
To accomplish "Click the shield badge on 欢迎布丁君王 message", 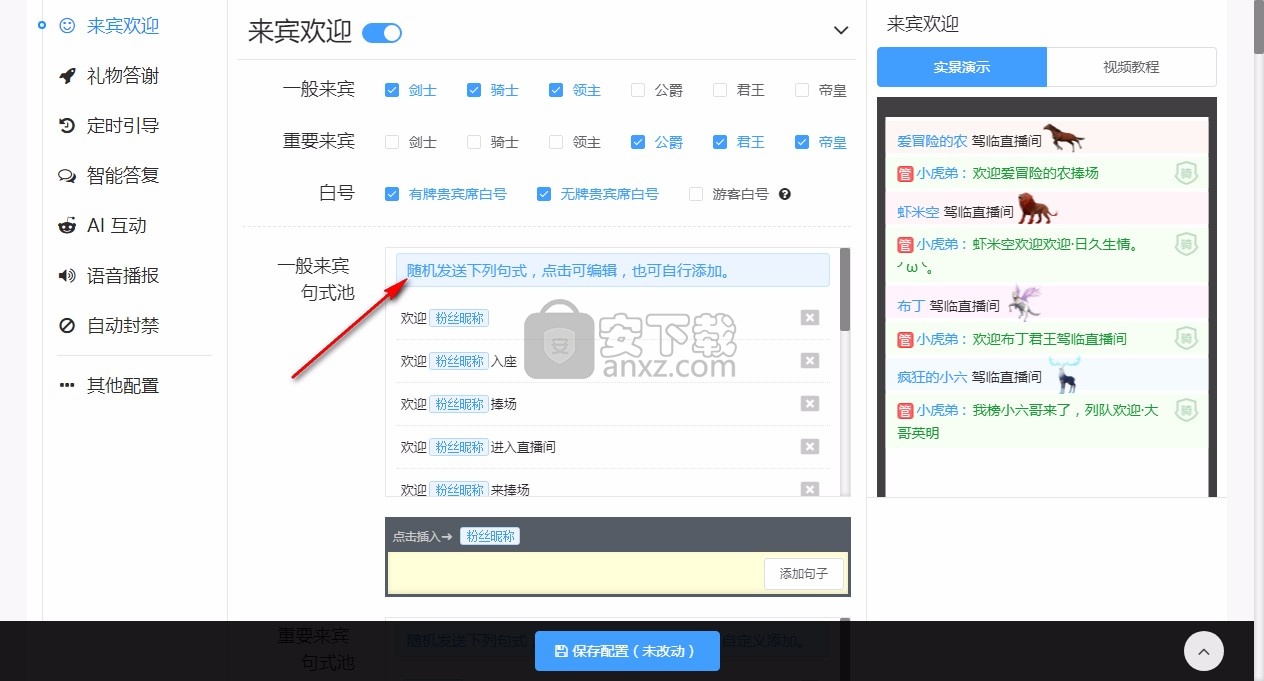I will (1186, 338).
